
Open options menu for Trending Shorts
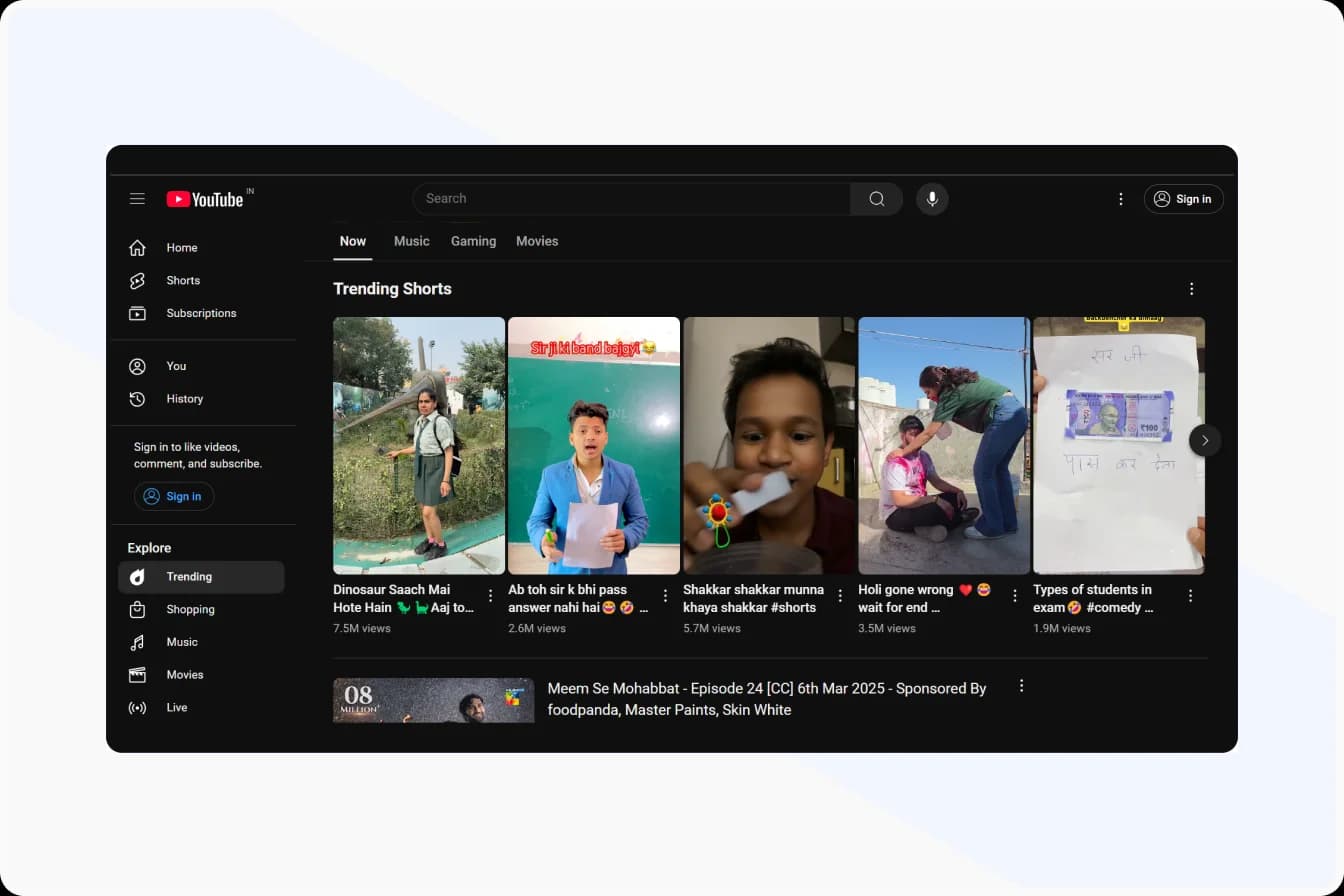[1191, 288]
